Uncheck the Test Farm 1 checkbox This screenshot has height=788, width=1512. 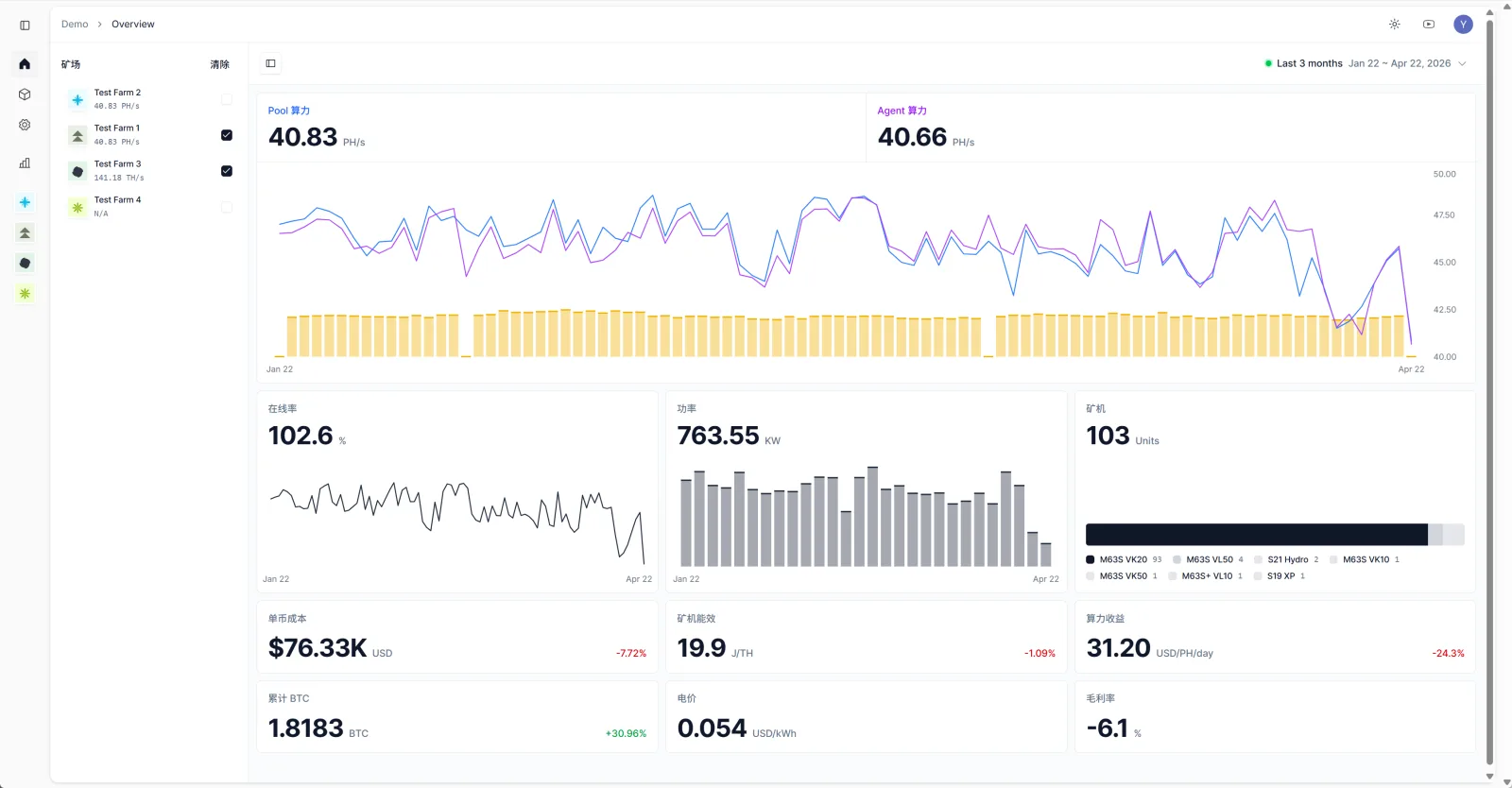click(x=227, y=135)
